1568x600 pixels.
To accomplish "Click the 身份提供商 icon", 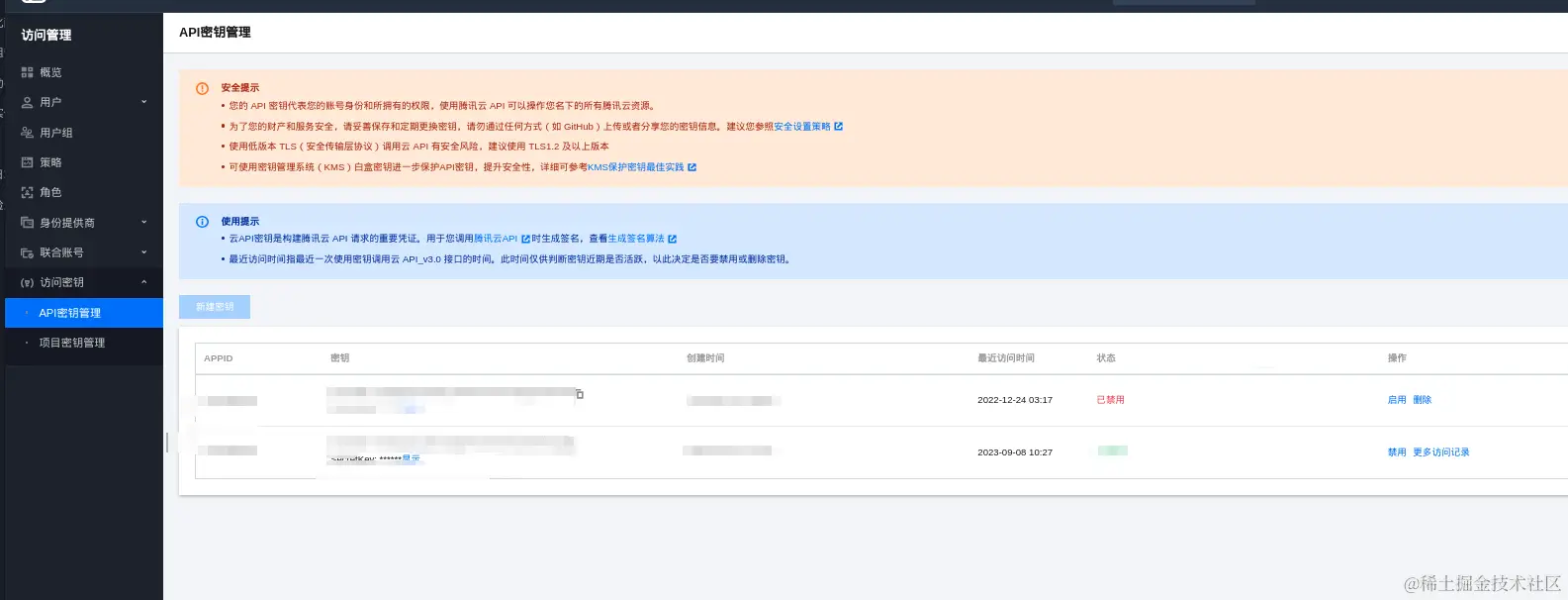I will point(27,223).
